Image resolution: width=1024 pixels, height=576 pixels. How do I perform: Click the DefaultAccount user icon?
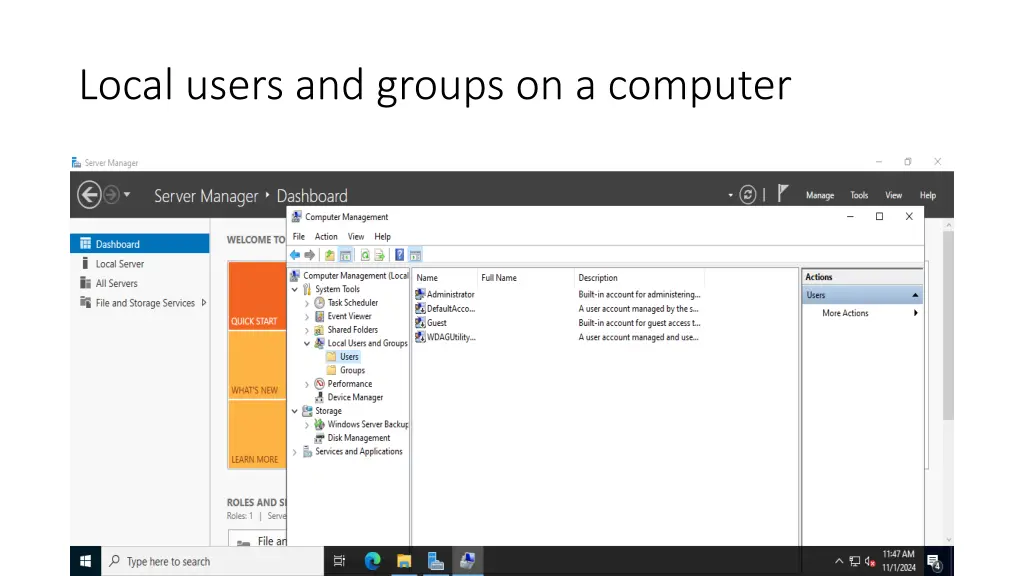click(x=420, y=308)
